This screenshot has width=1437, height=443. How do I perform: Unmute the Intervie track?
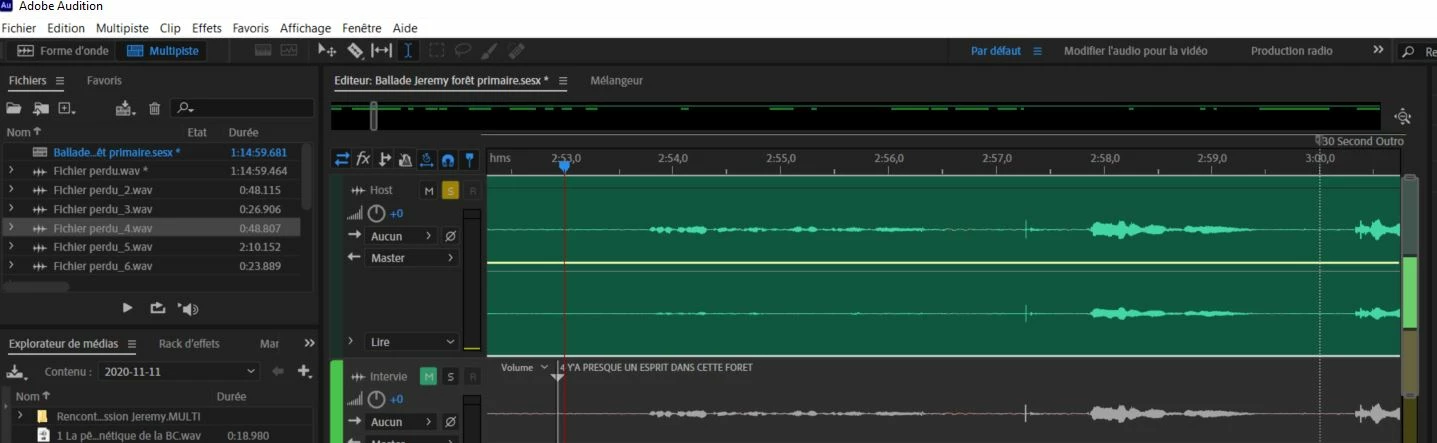coord(429,376)
